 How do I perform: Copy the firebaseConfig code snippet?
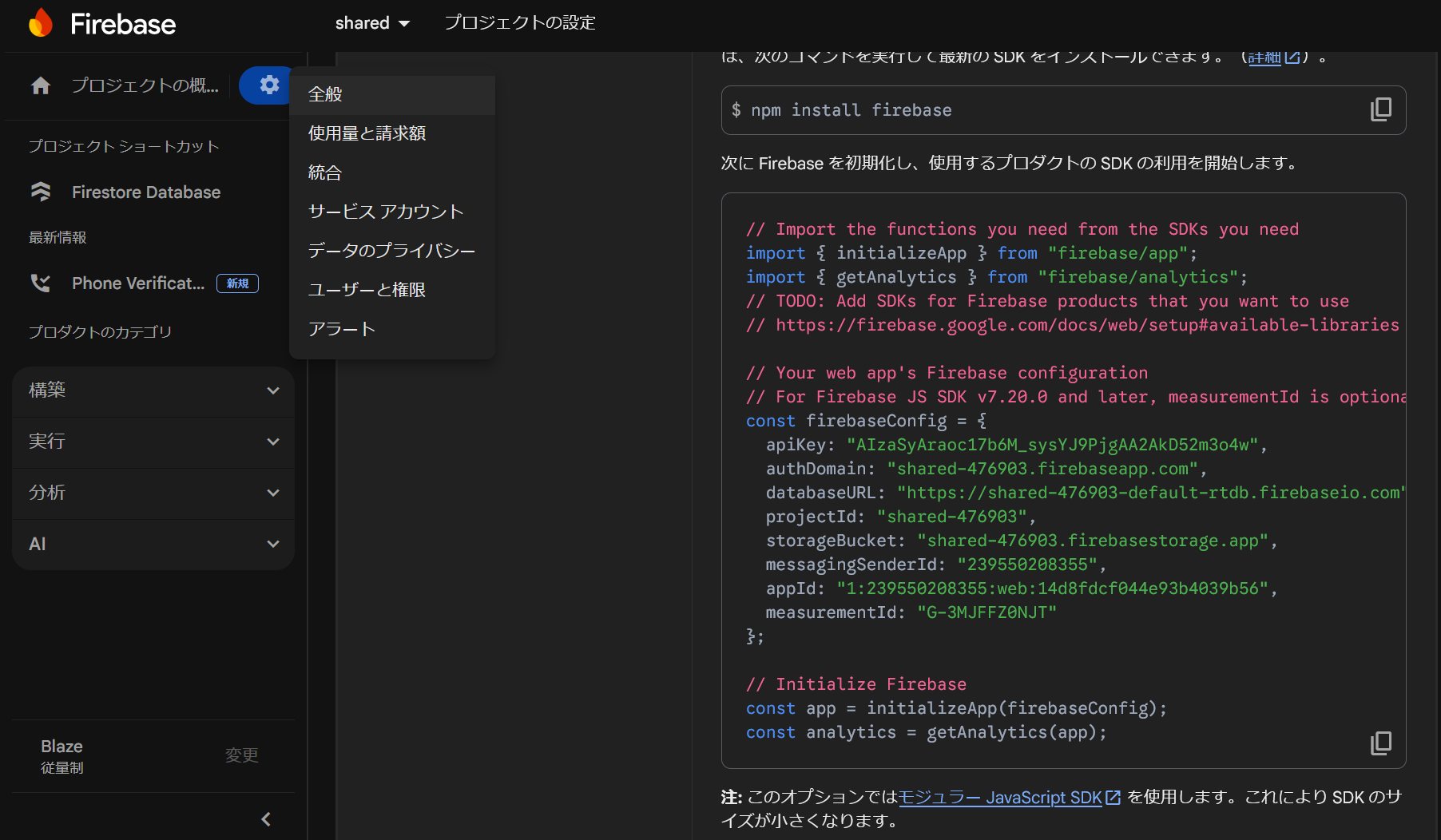click(x=1381, y=743)
